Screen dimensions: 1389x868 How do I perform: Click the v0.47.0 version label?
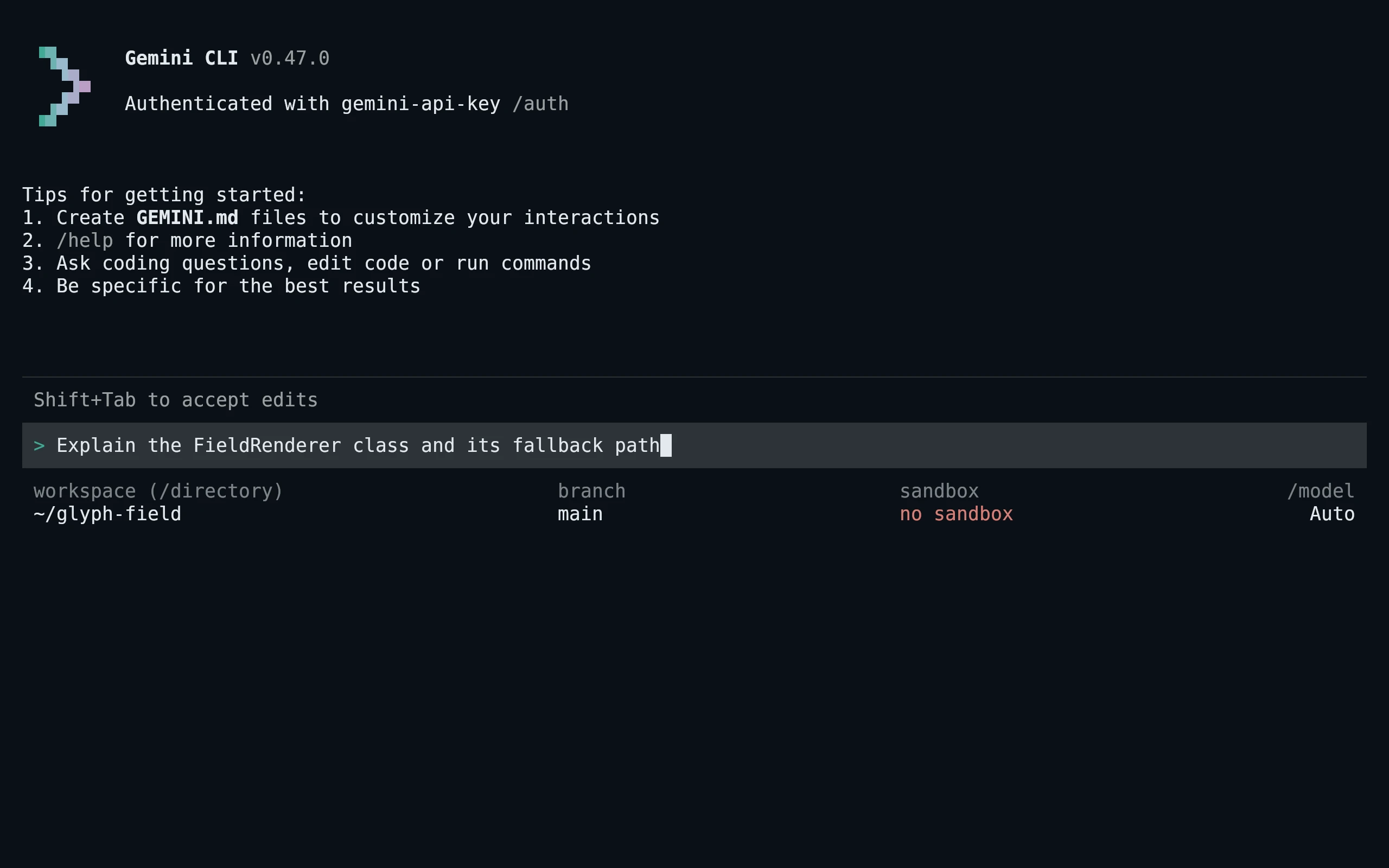click(x=290, y=58)
